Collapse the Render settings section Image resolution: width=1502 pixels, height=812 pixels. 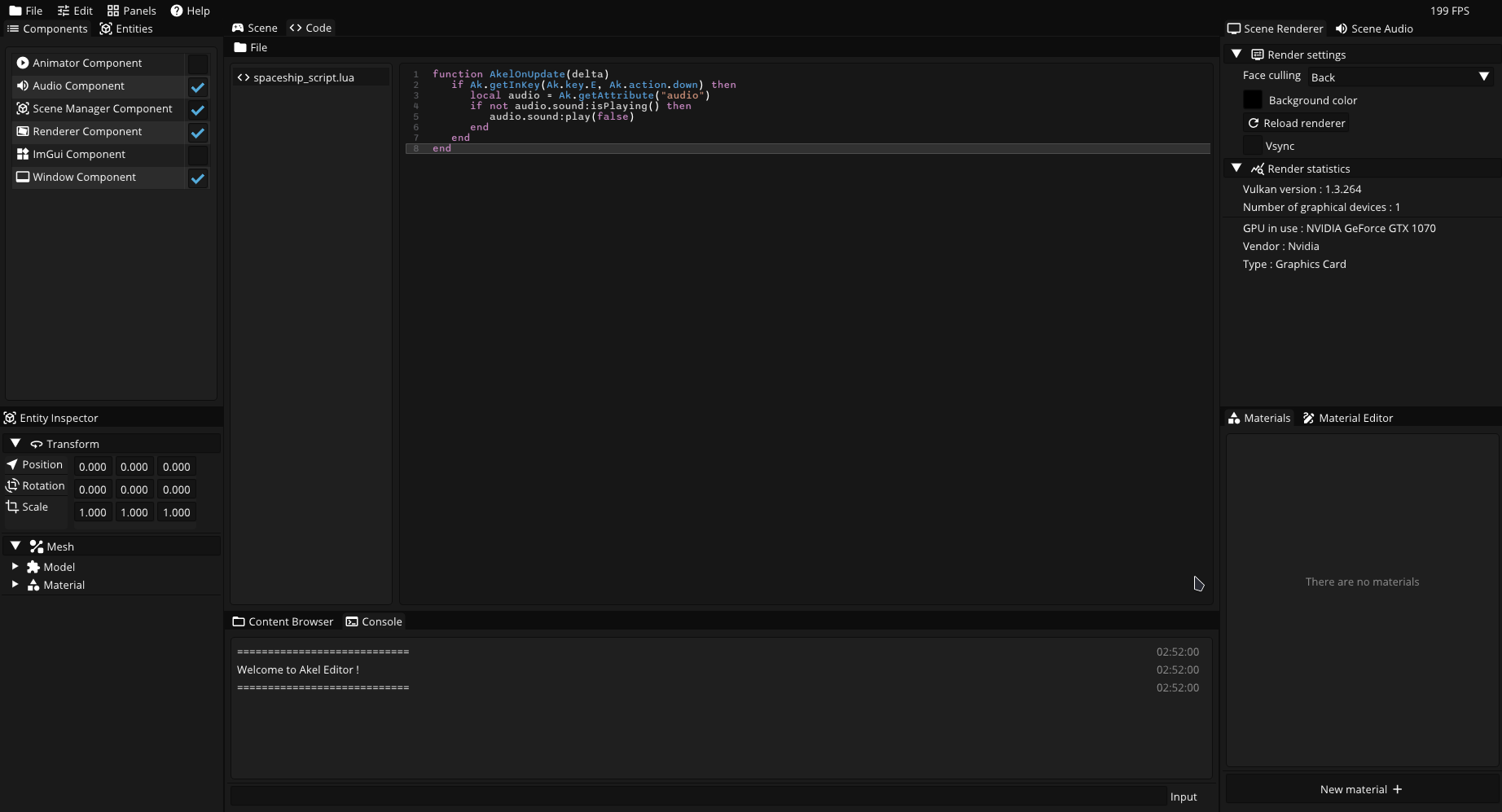(1236, 54)
